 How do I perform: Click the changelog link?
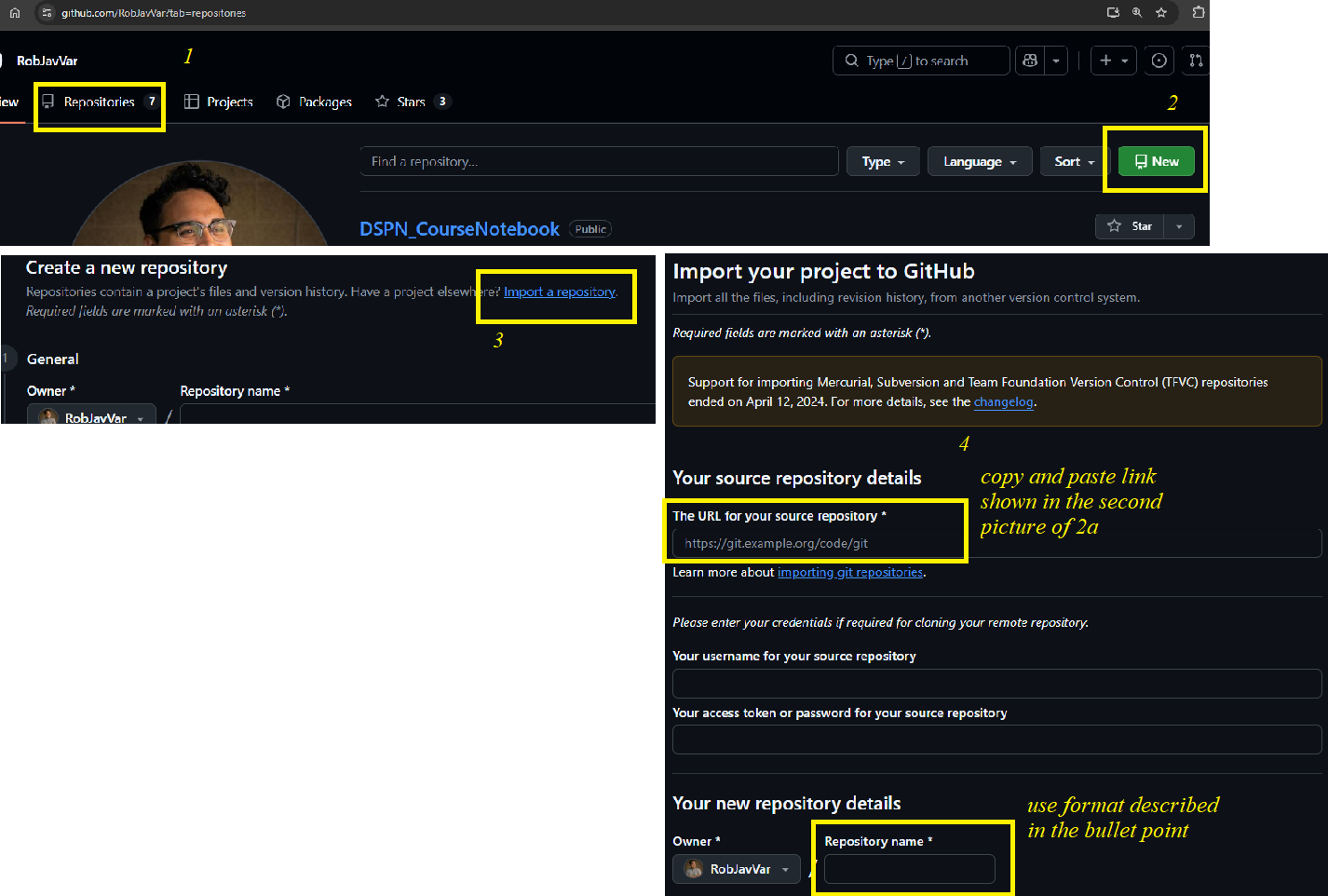click(1004, 402)
